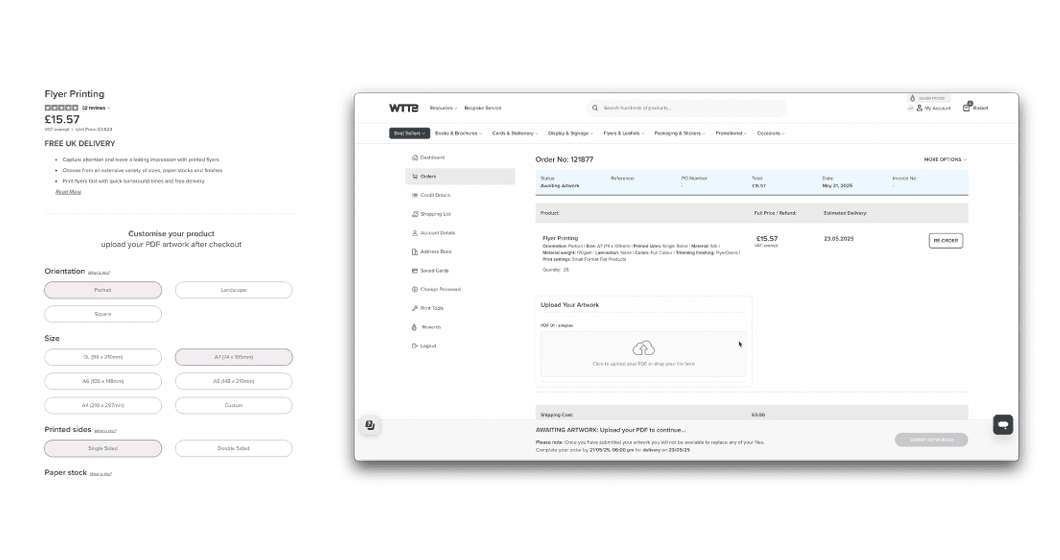Image resolution: width=1060 pixels, height=560 pixels.
Task: Click 'What is this?' next to Paper stock
Action: pos(101,474)
